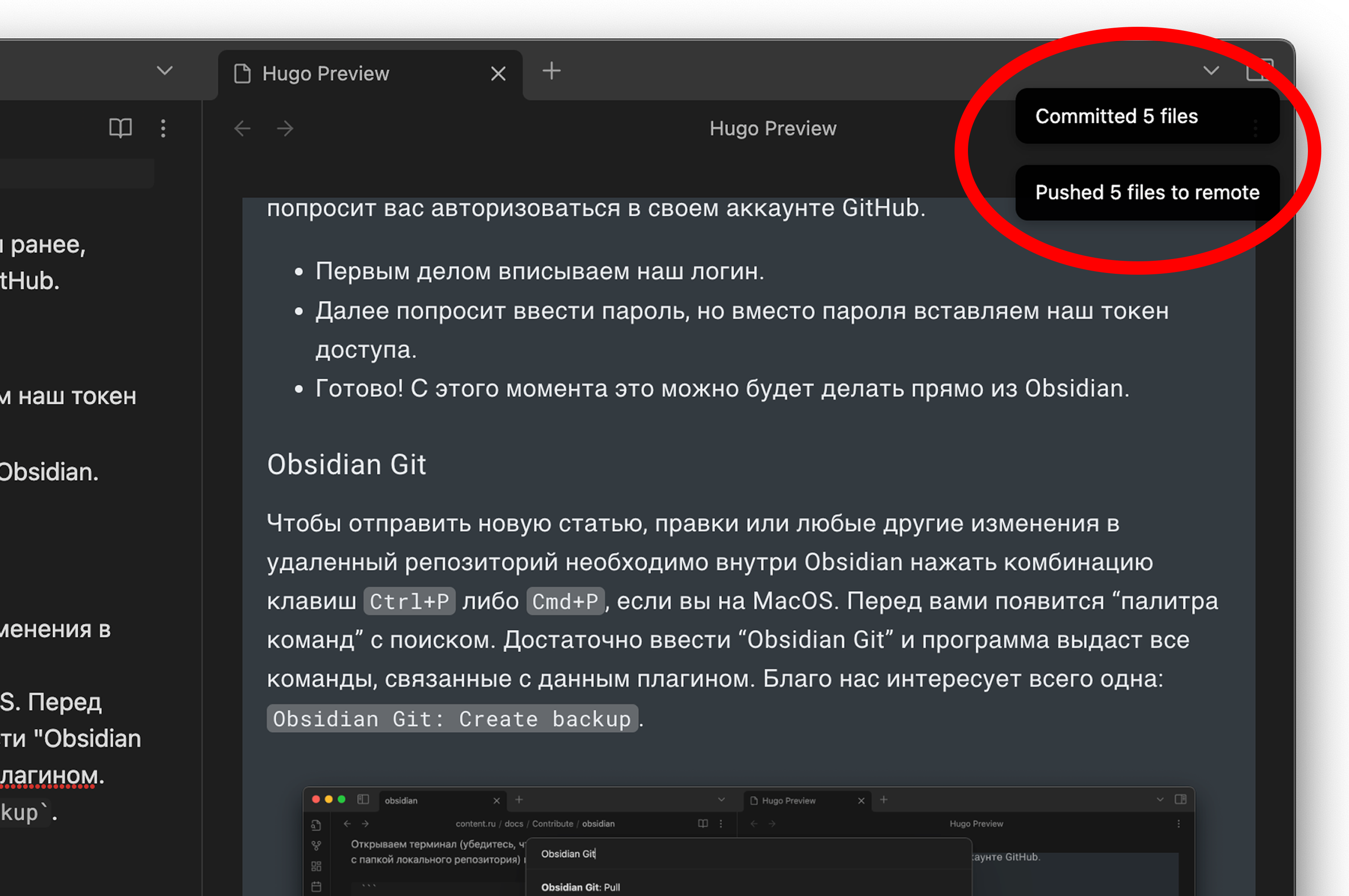Click the 'Cmd+P' inline code snippet
This screenshot has height=896, width=1349.
pyautogui.click(x=565, y=602)
